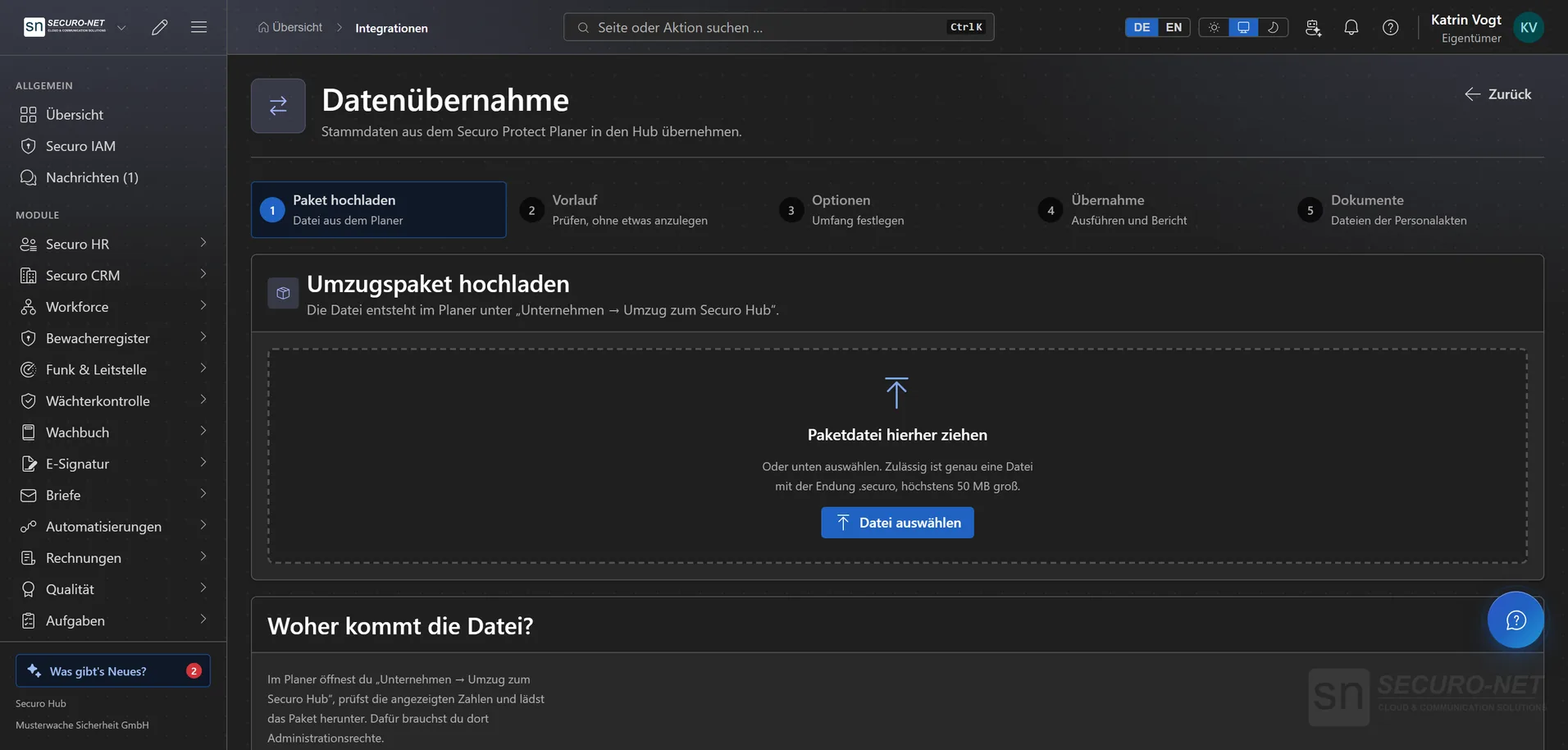Toggle the hamburger sidebar menu icon
The image size is (1568, 750).
pos(198,27)
